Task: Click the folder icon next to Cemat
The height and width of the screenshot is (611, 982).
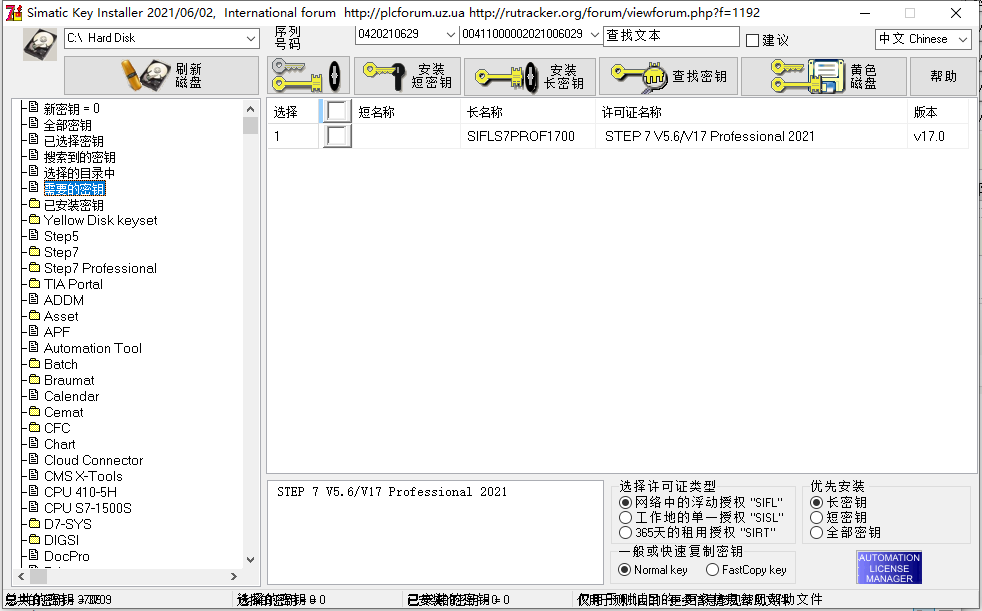Action: pos(34,412)
